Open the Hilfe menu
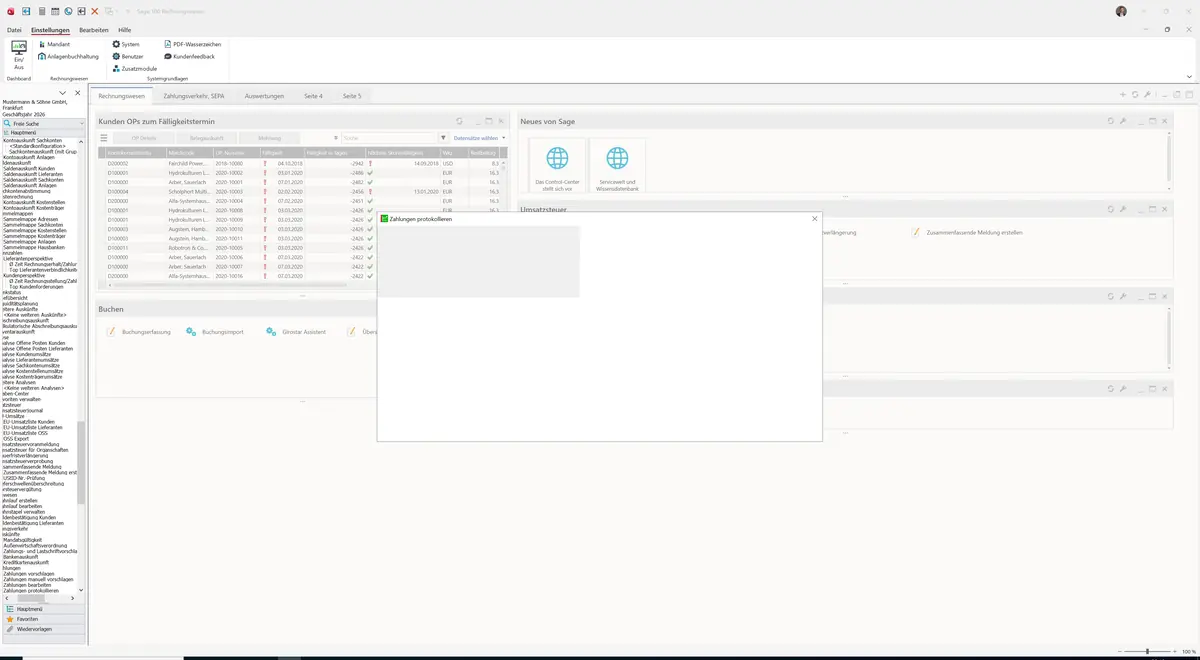 (x=125, y=30)
